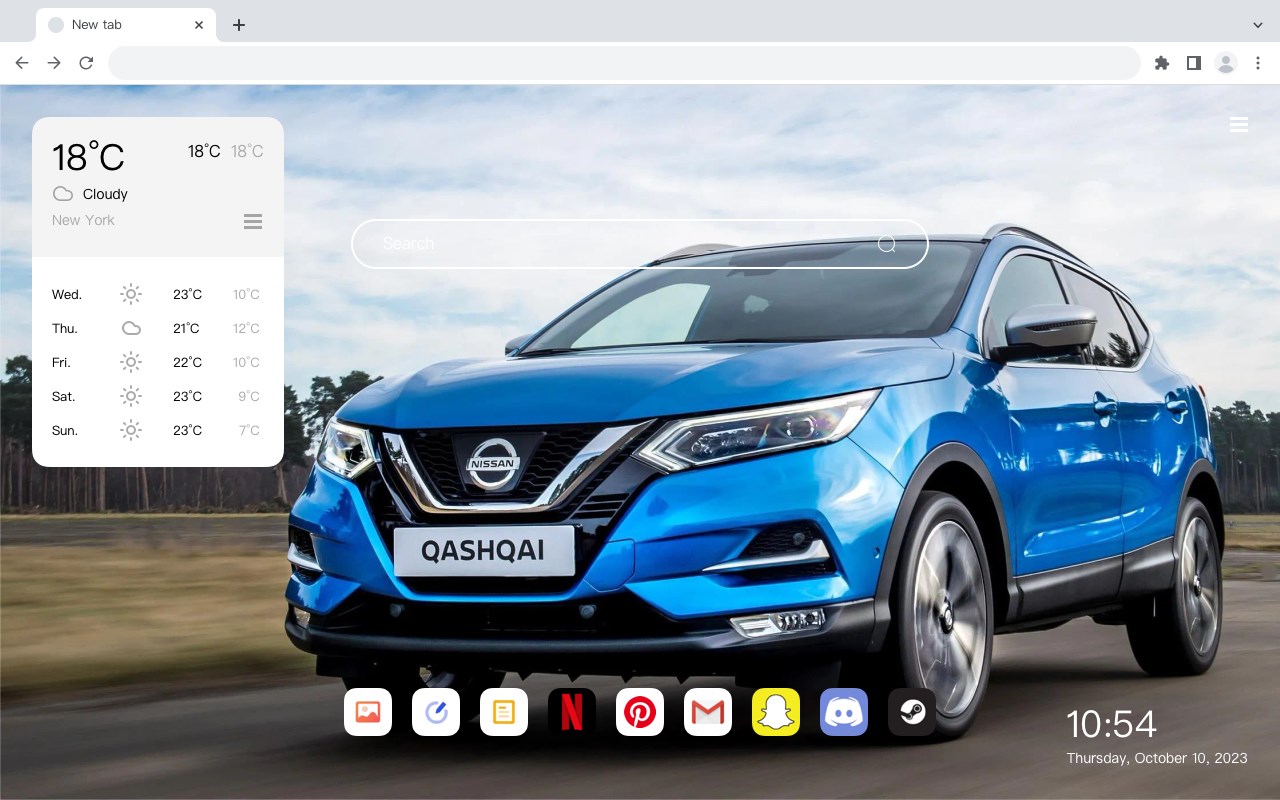Open the to-do task checker icon

point(436,712)
